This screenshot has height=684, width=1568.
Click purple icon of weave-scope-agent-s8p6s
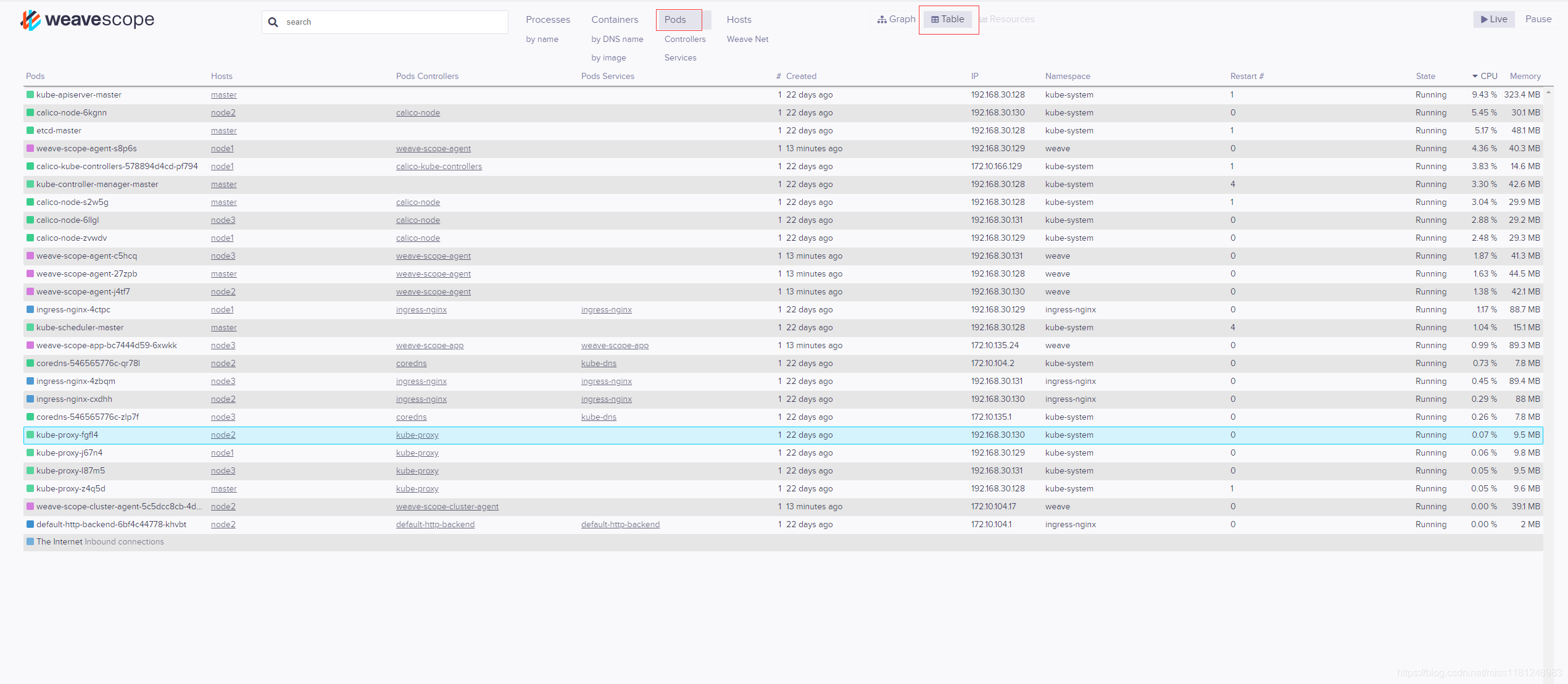click(30, 148)
